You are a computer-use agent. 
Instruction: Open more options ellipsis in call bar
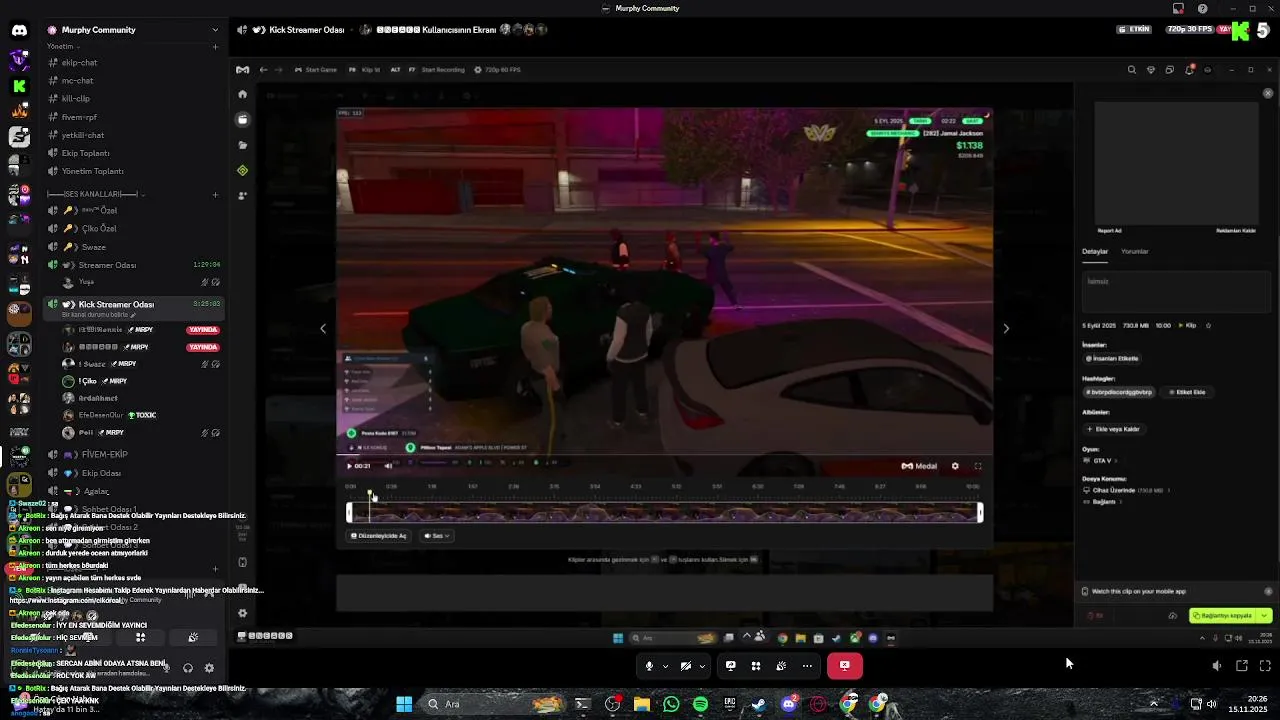tap(807, 666)
